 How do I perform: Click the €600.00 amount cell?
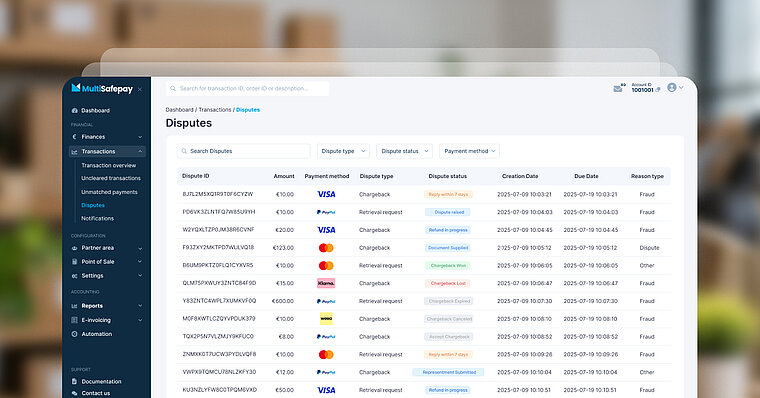283,301
